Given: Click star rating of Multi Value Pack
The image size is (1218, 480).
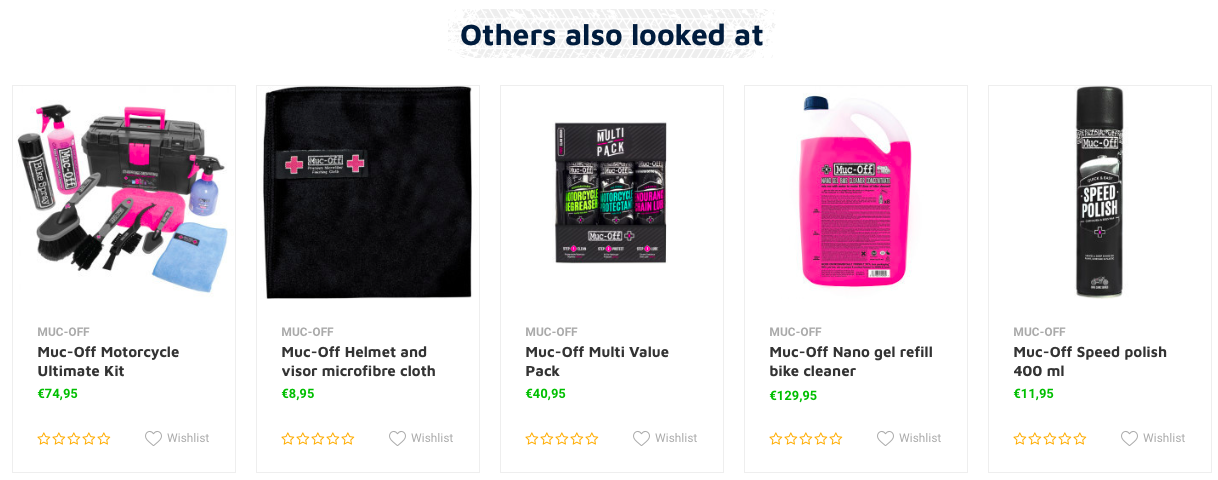Looking at the screenshot, I should pos(562,439).
